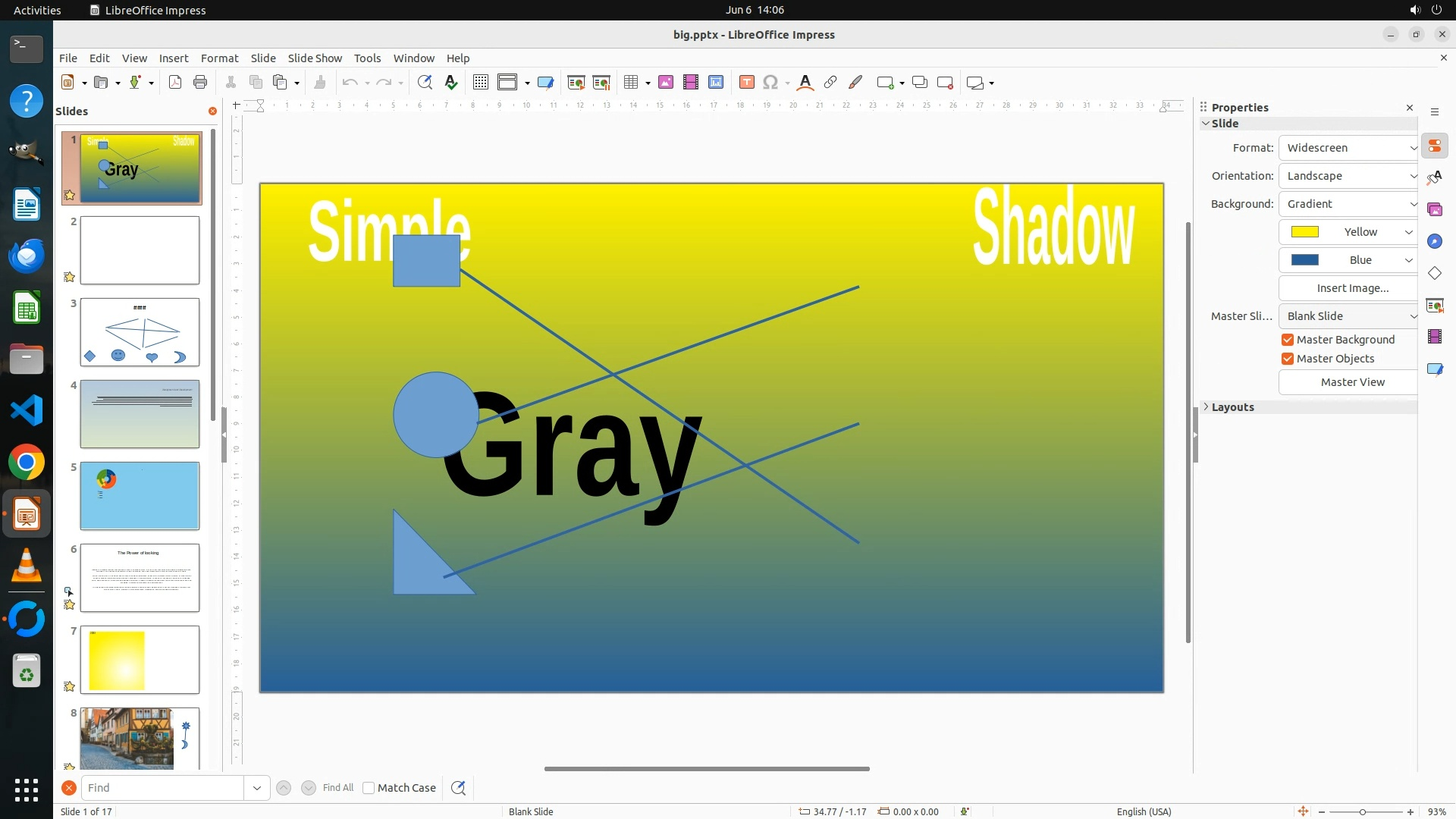
Task: Click the Print icon in toolbar
Action: coord(200,83)
